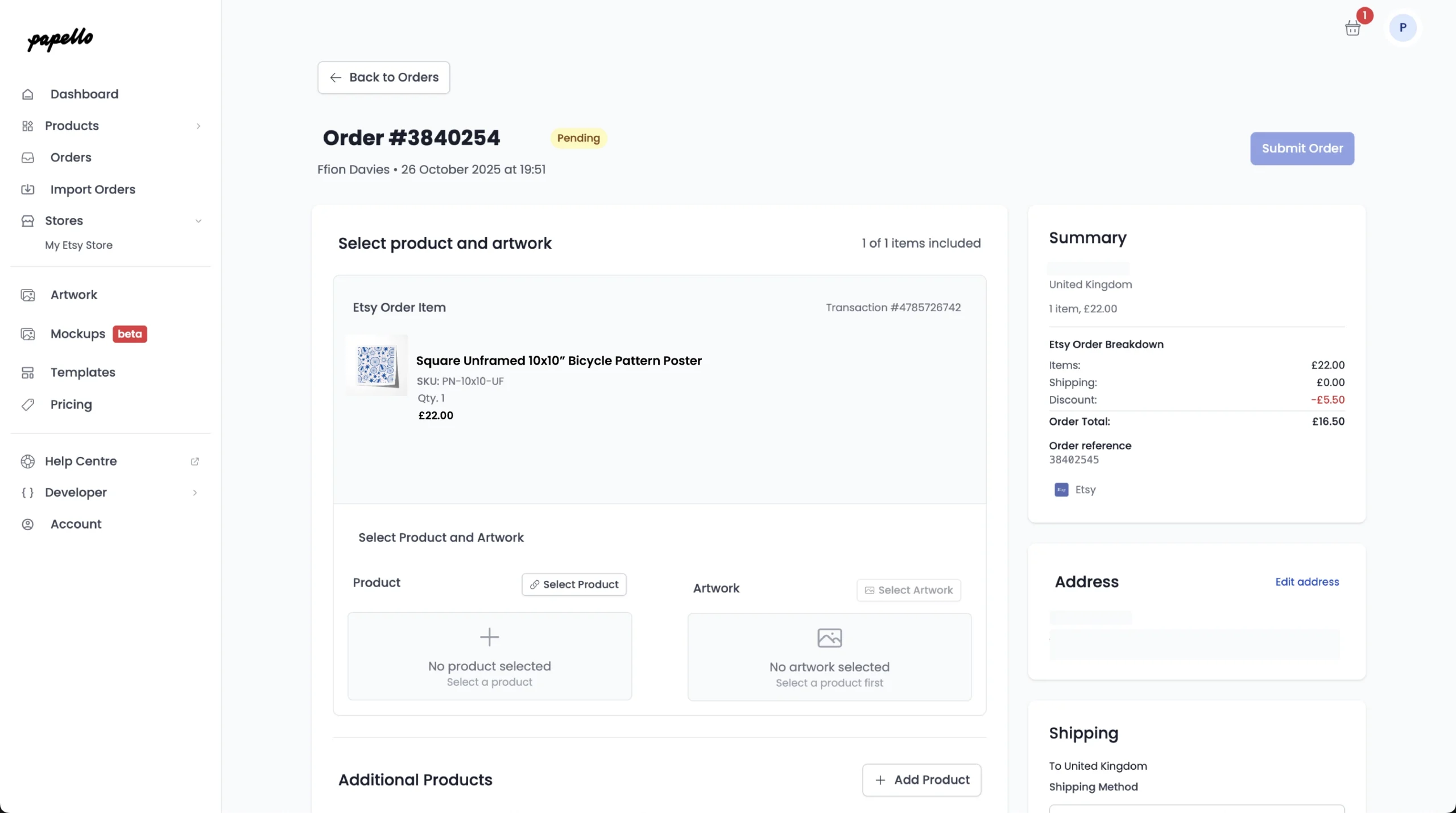Expand the Developer menu chevron
Screen dimensions: 1456x813
pos(195,493)
